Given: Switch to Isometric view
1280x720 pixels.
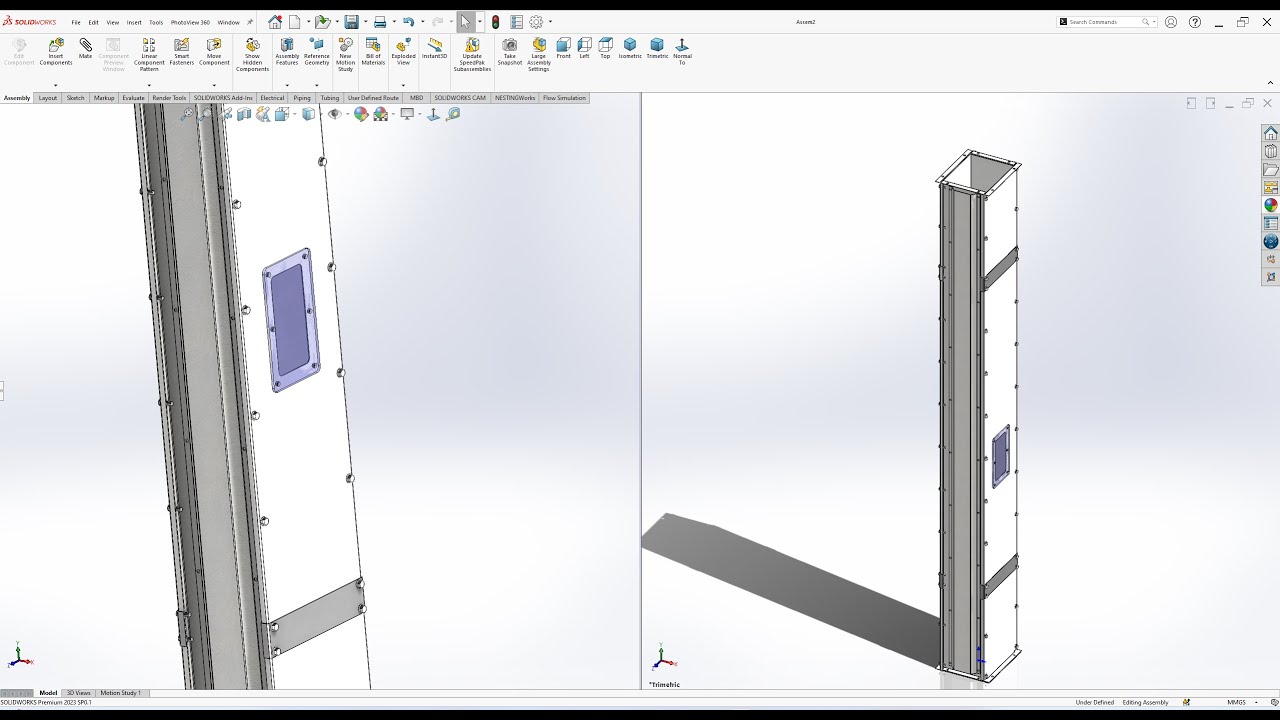Looking at the screenshot, I should click(630, 49).
